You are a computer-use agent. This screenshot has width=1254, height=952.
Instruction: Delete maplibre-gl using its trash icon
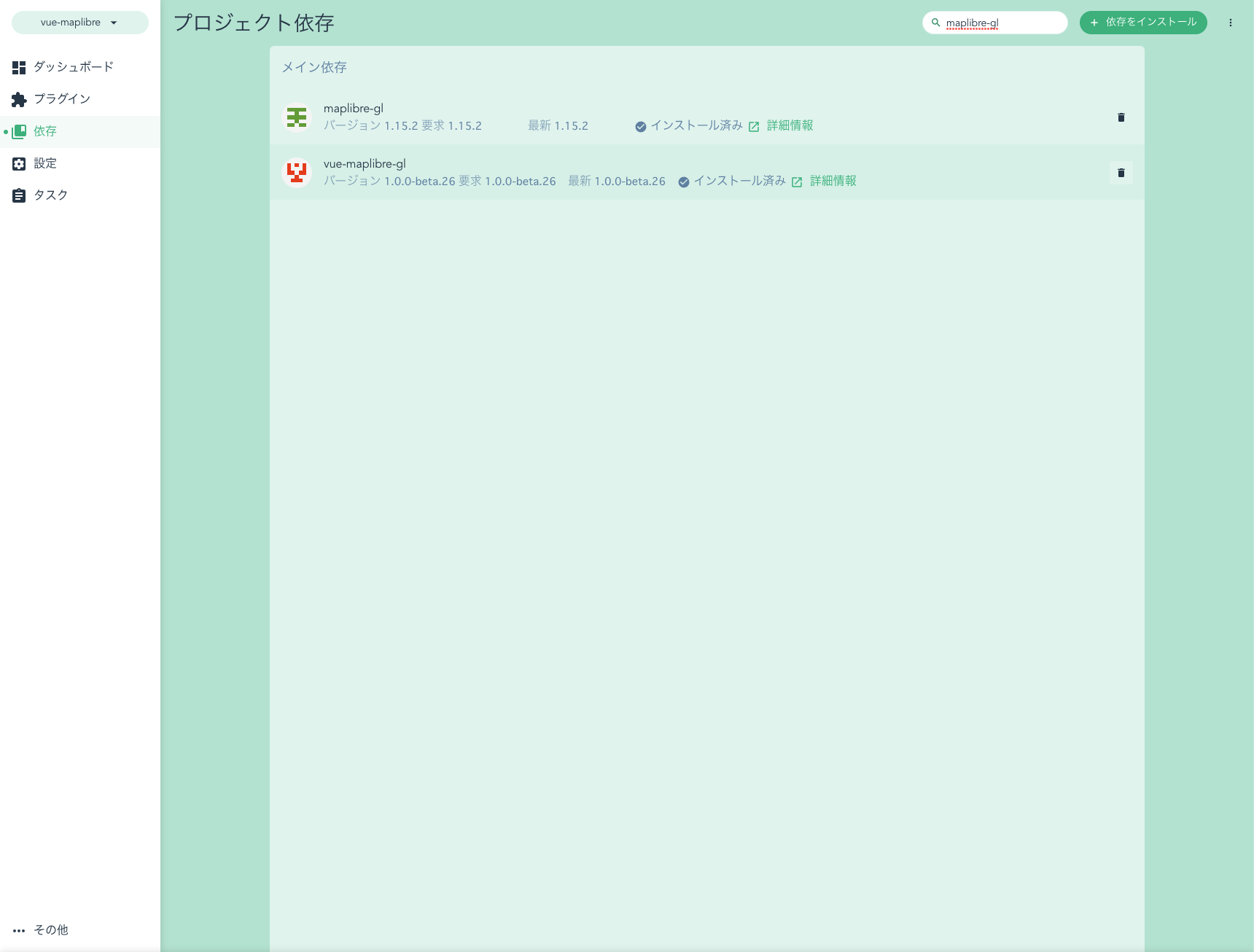pos(1121,117)
